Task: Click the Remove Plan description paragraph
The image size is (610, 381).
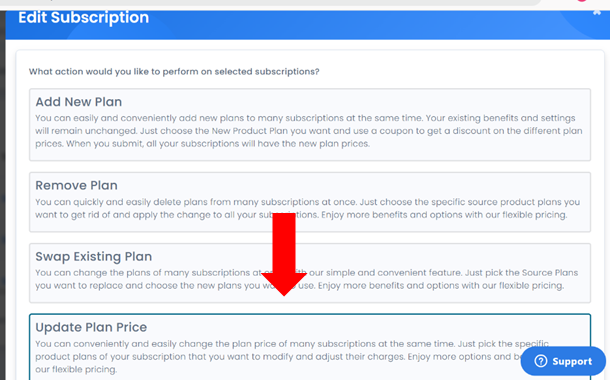Action: 307,208
